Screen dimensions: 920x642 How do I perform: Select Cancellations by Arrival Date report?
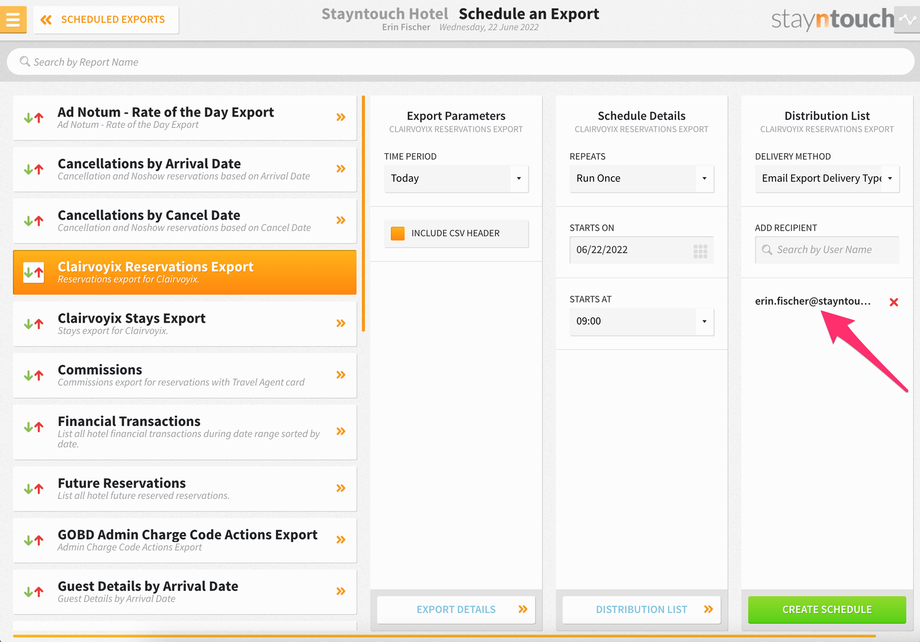(x=184, y=169)
